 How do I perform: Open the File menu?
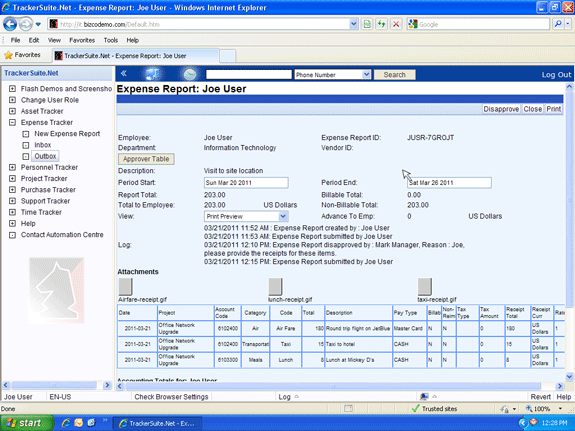click(15, 40)
